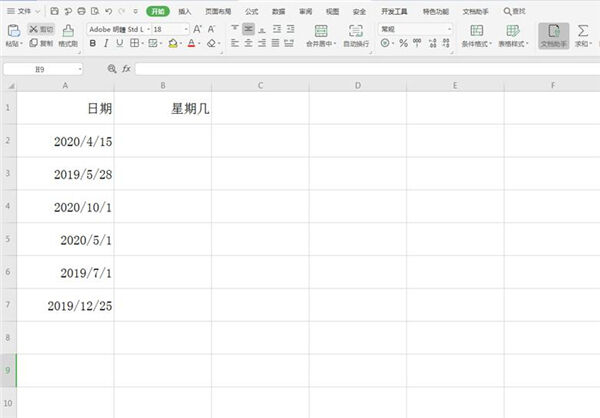Click the Paste clipboard icon
Viewport: 600px width, 418px height.
click(x=14, y=31)
